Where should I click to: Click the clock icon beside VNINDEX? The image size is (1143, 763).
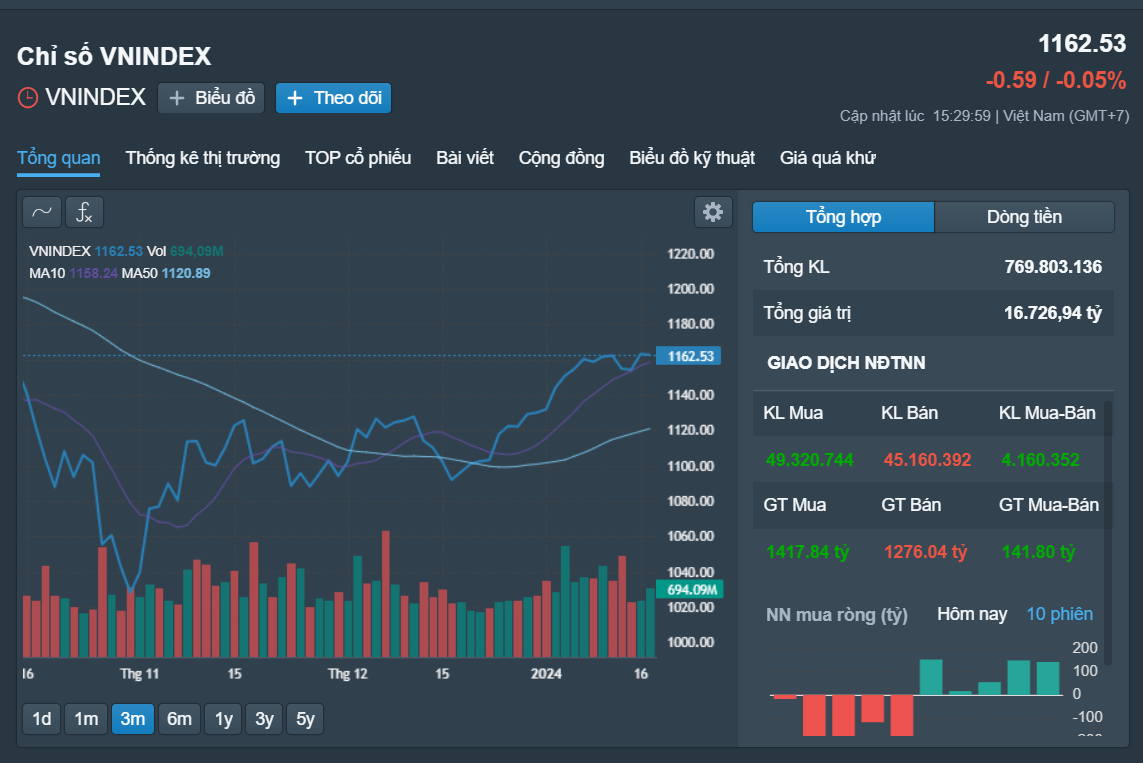[x=28, y=98]
